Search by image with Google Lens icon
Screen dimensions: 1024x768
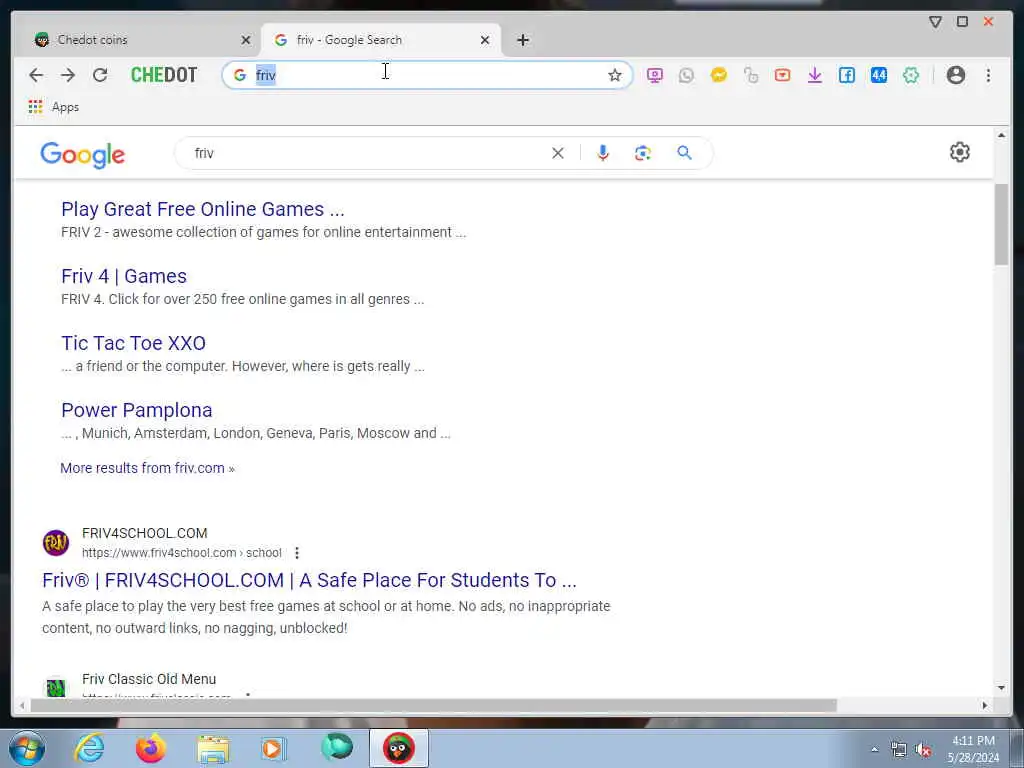click(643, 153)
